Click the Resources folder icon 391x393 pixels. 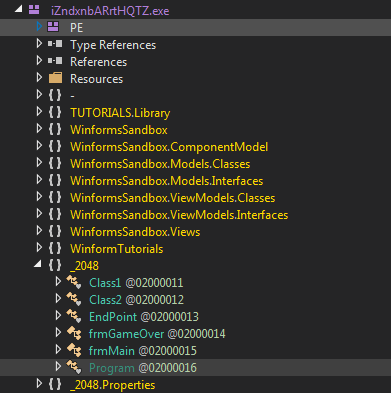click(55, 78)
